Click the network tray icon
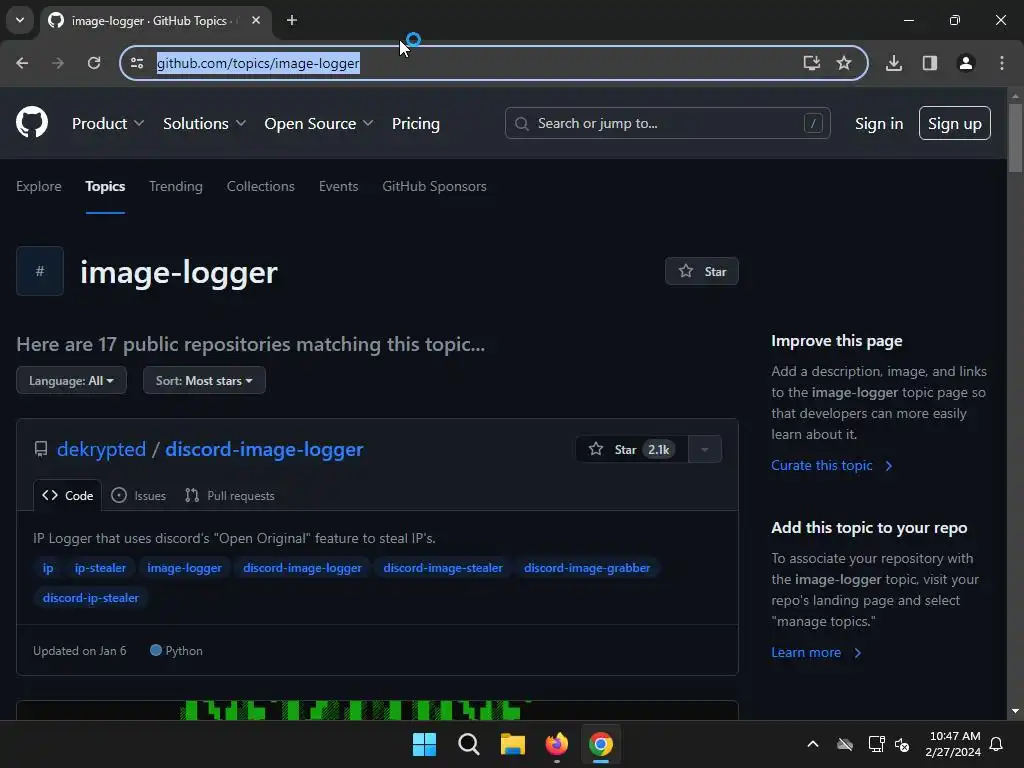This screenshot has height=768, width=1024. click(x=876, y=744)
